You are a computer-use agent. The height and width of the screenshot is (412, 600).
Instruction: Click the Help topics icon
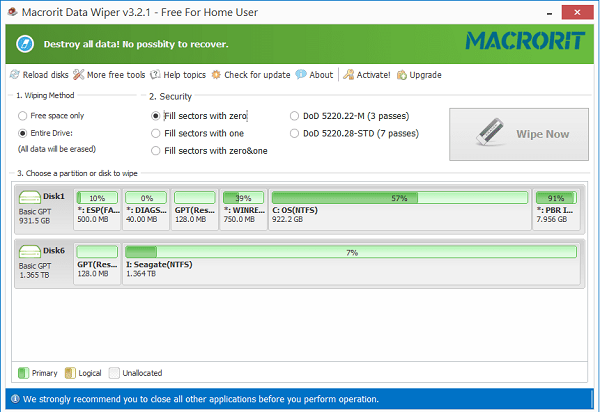click(x=155, y=75)
